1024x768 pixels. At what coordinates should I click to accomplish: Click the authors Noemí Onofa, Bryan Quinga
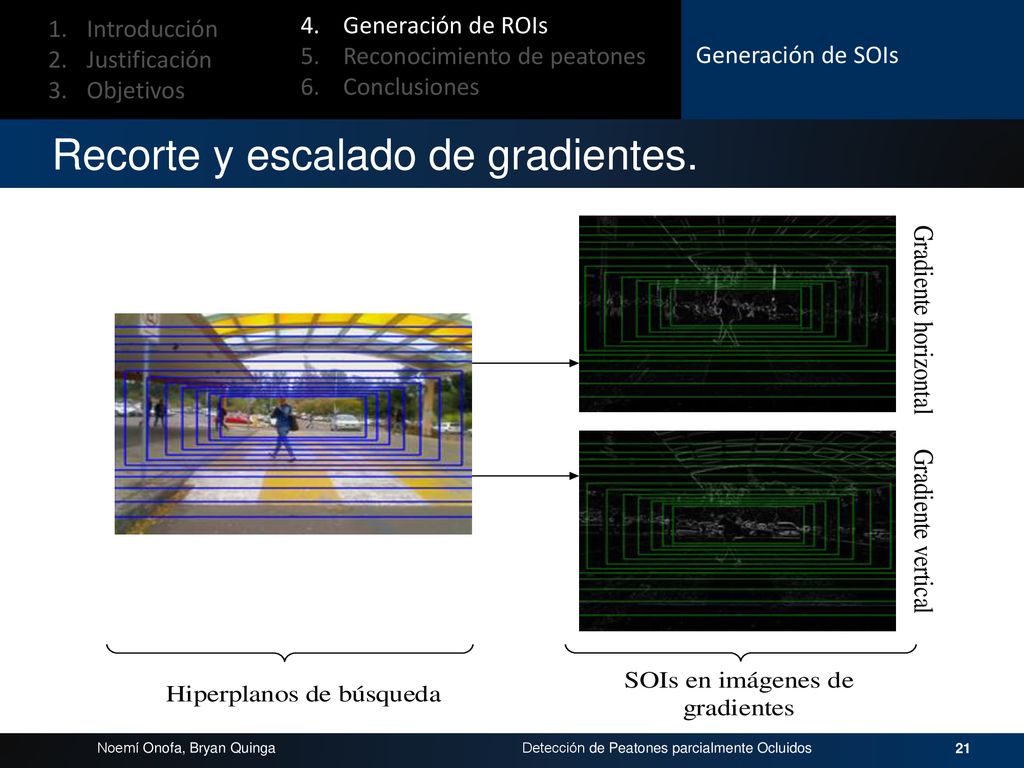click(186, 748)
